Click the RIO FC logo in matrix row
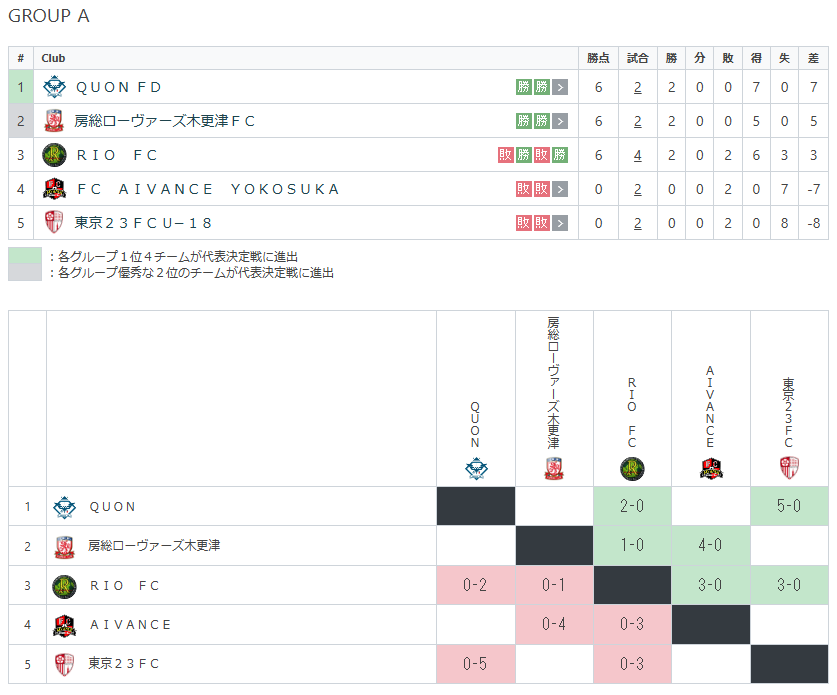Image resolution: width=837 pixels, height=695 pixels. click(x=64, y=586)
